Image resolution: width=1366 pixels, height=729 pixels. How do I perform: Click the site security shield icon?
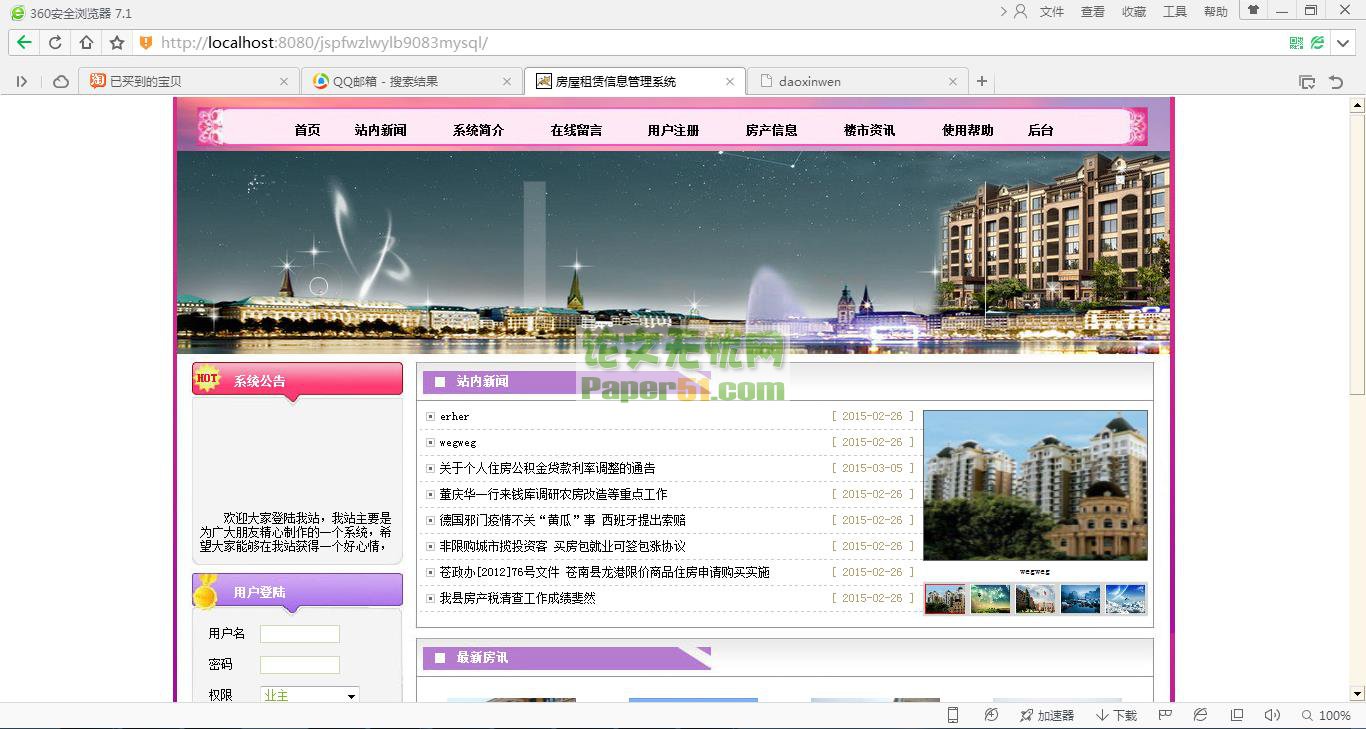click(x=145, y=42)
